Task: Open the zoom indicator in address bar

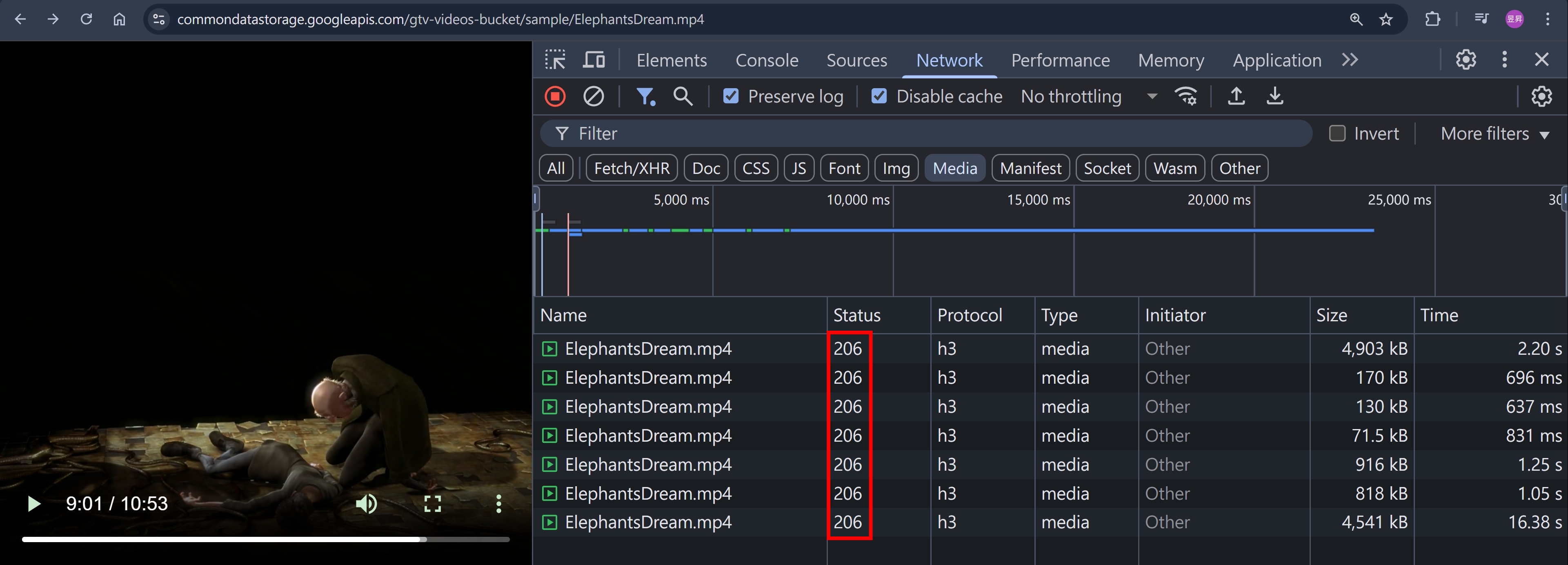Action: (1356, 20)
